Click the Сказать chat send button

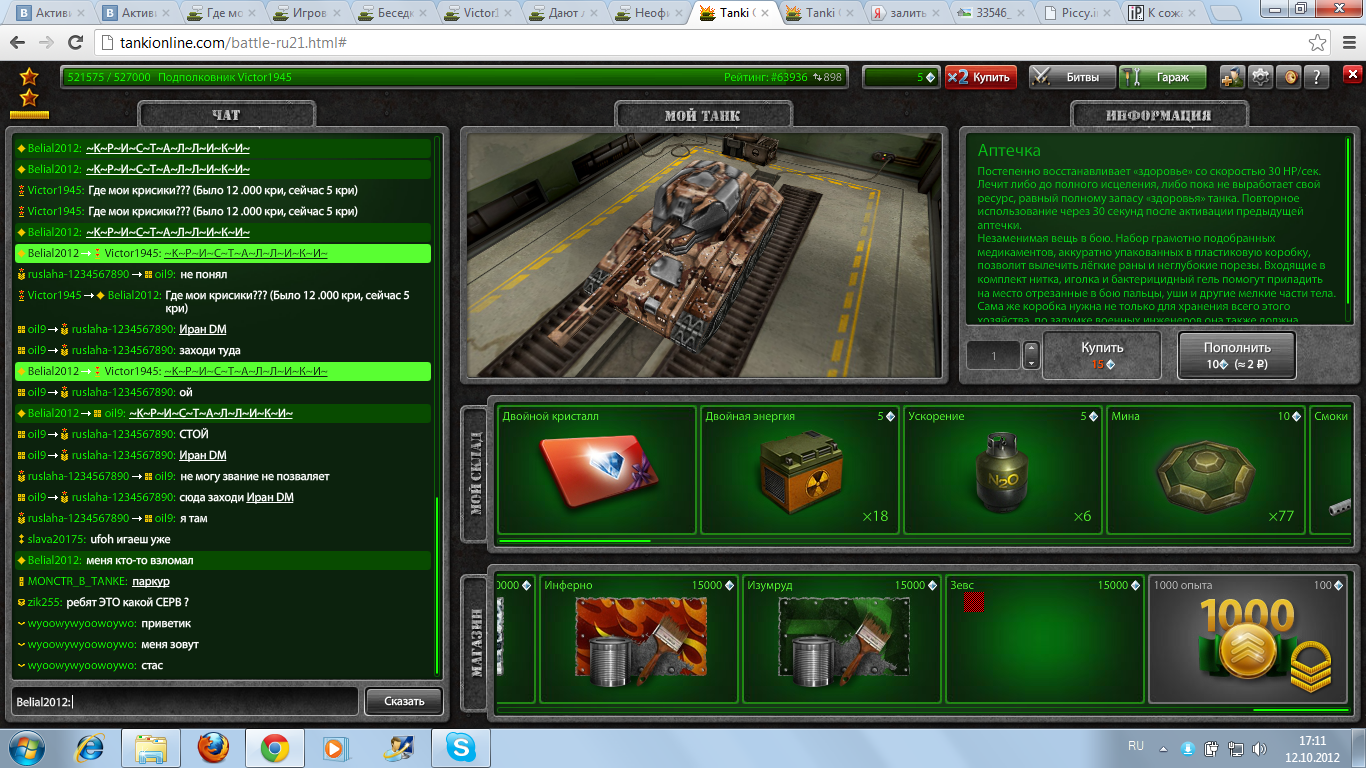(402, 701)
